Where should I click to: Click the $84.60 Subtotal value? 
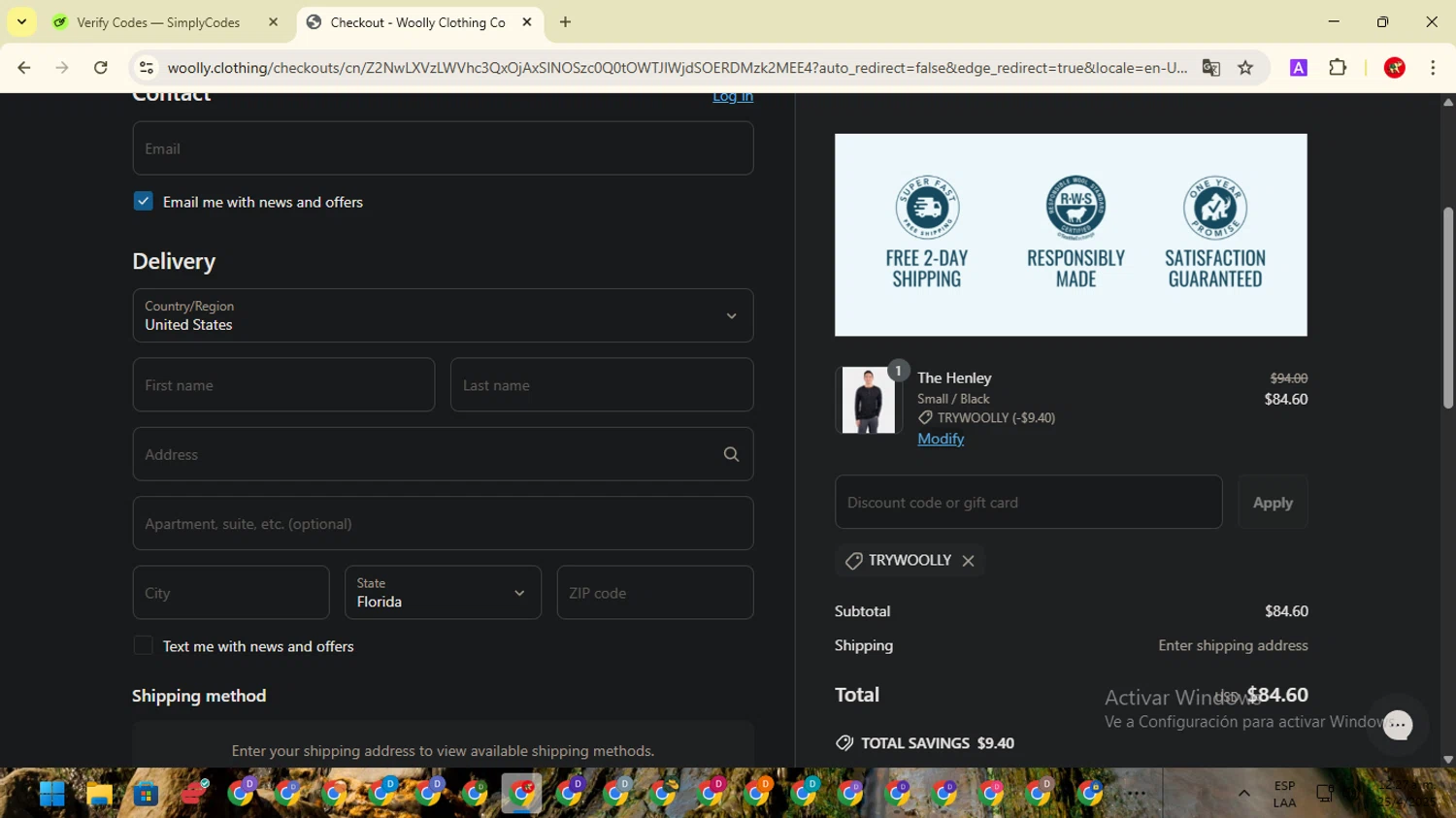[1286, 611]
